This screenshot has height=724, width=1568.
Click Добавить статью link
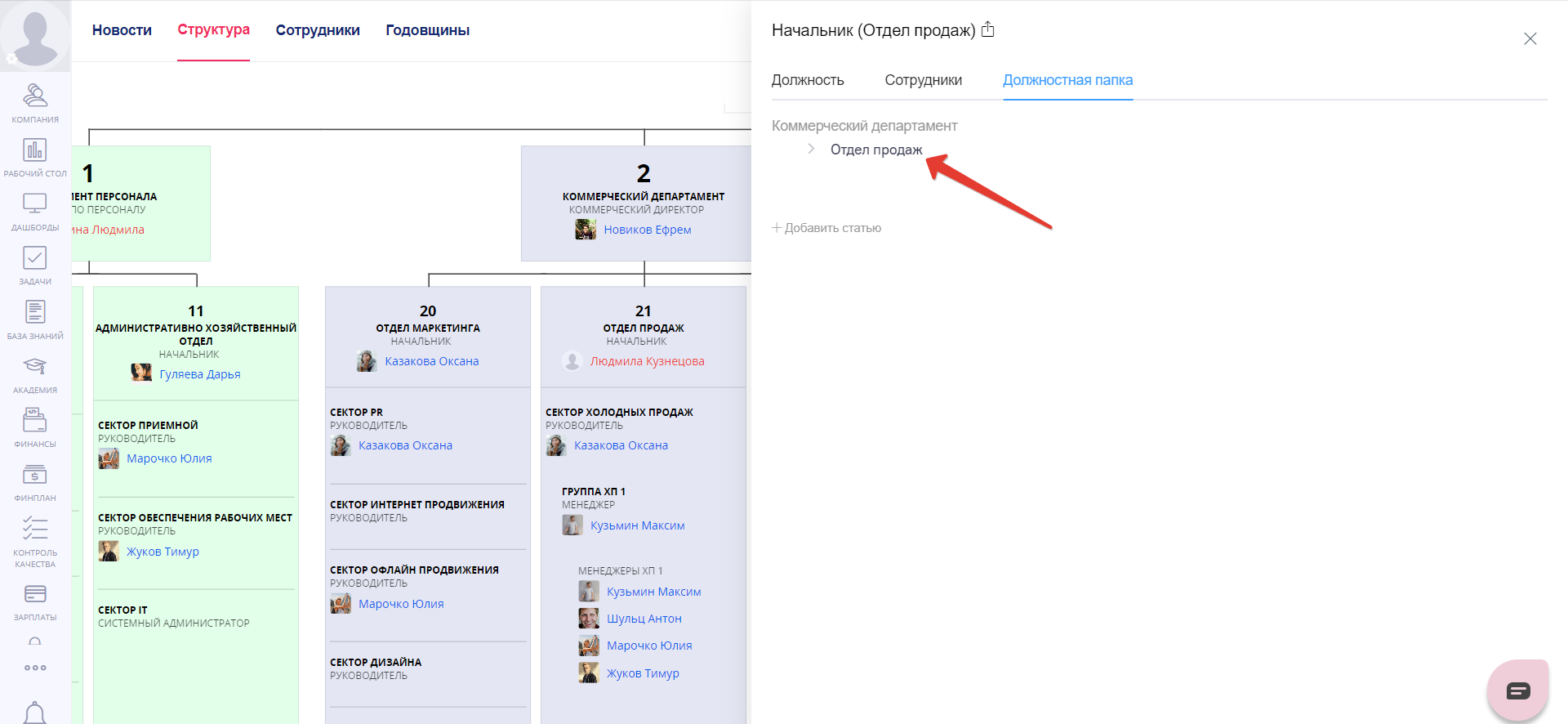tap(826, 228)
